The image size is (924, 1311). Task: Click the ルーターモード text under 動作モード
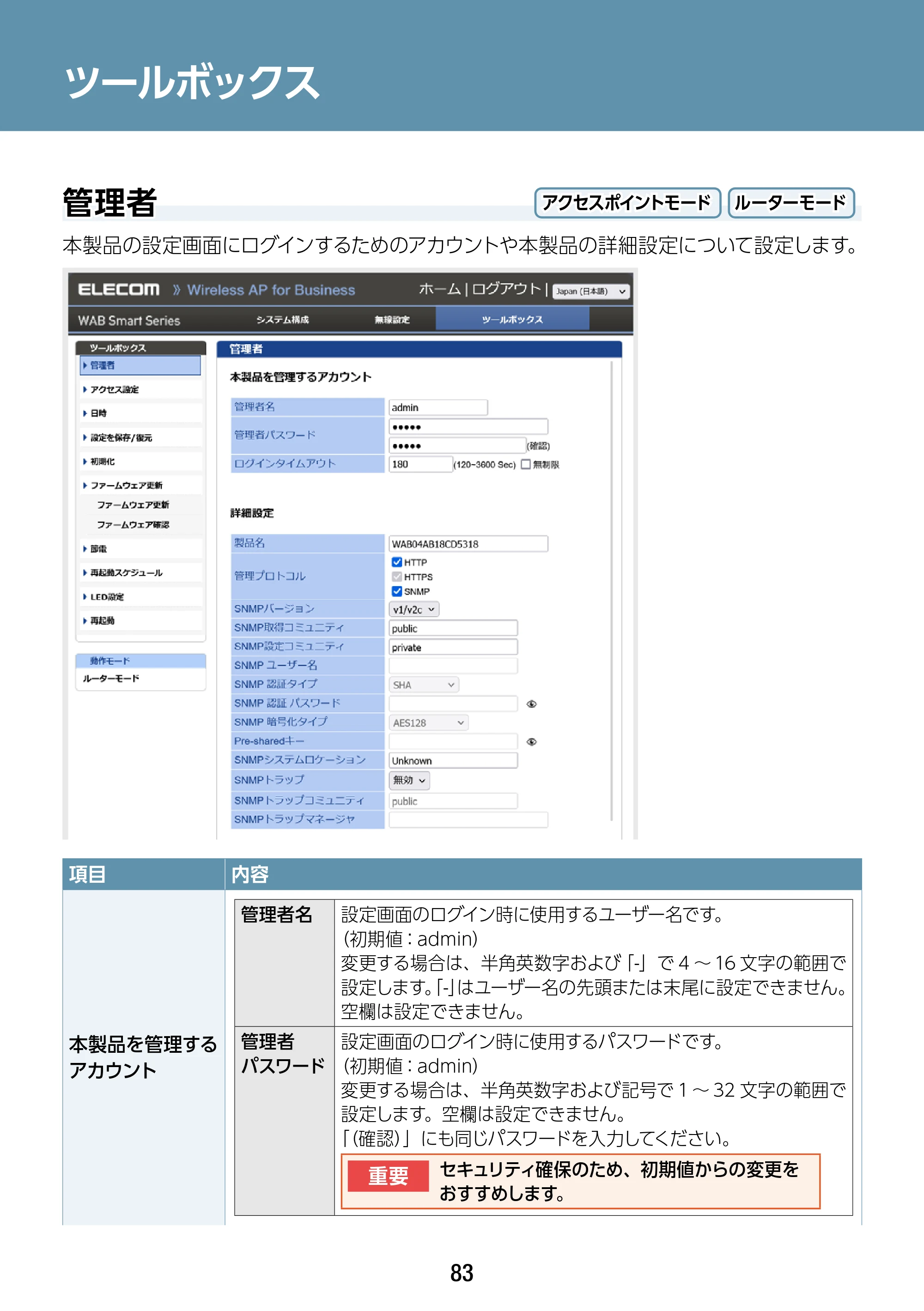(x=111, y=678)
